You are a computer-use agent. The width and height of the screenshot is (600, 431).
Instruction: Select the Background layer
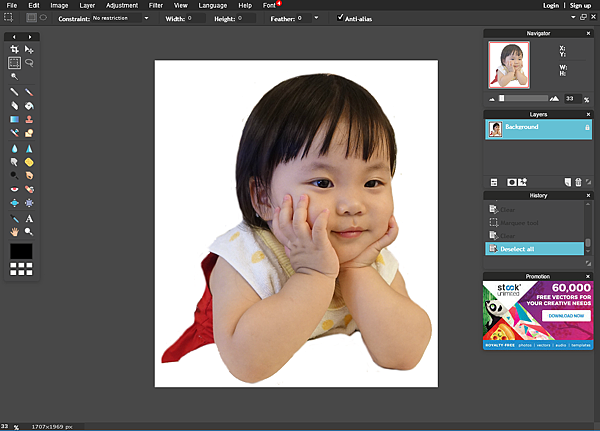[x=538, y=129]
